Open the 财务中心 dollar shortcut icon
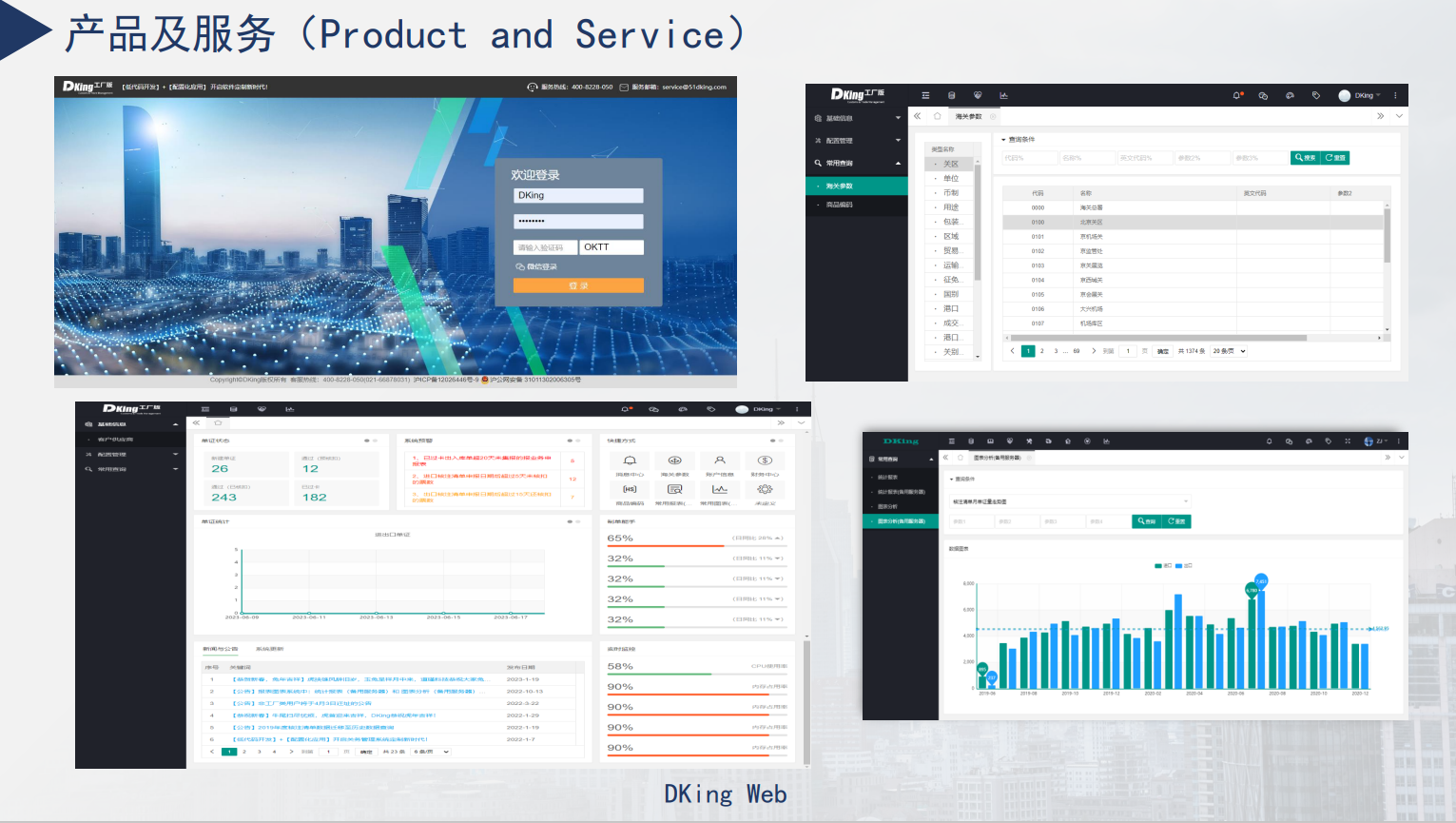1456x823 pixels. click(x=765, y=461)
